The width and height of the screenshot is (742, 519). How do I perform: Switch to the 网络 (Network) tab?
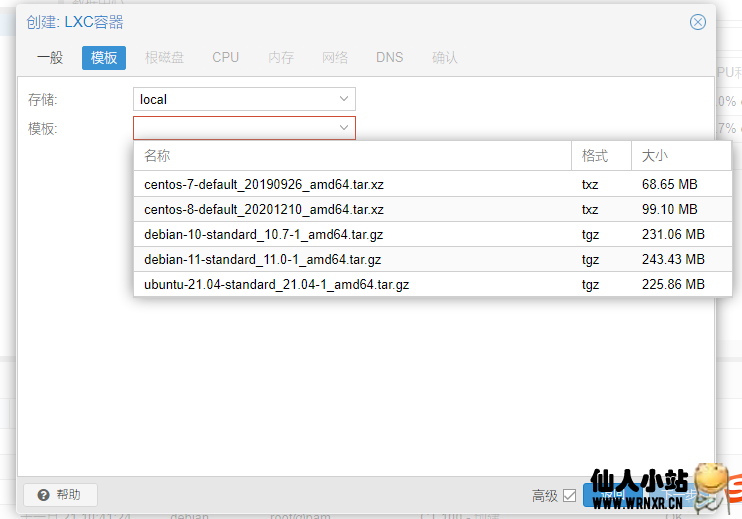click(x=335, y=57)
